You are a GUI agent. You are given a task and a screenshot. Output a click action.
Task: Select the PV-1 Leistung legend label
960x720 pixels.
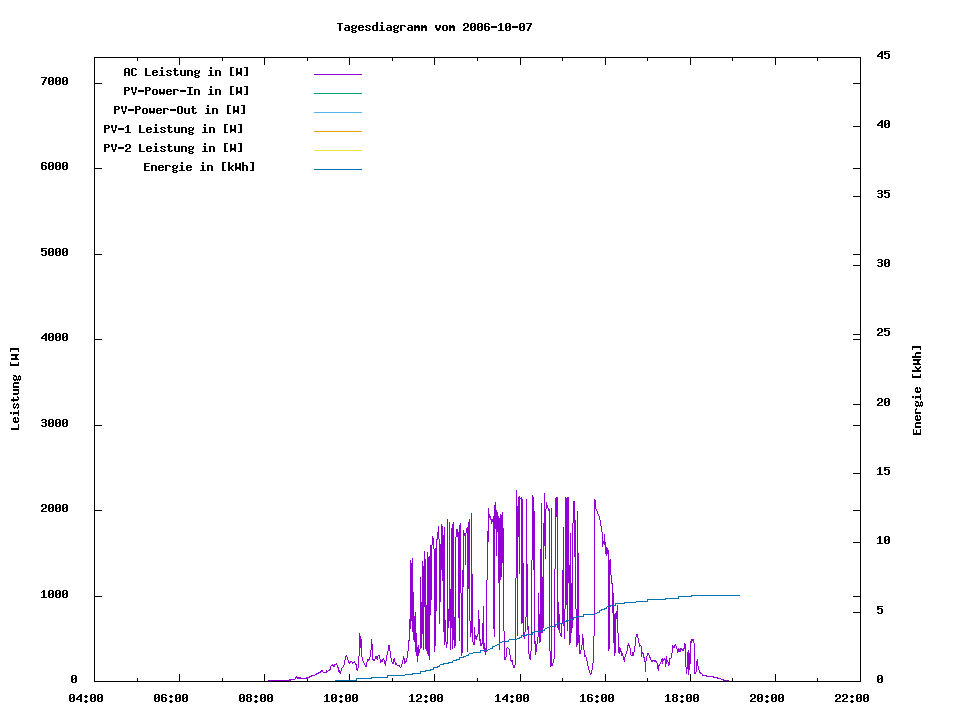(x=173, y=129)
